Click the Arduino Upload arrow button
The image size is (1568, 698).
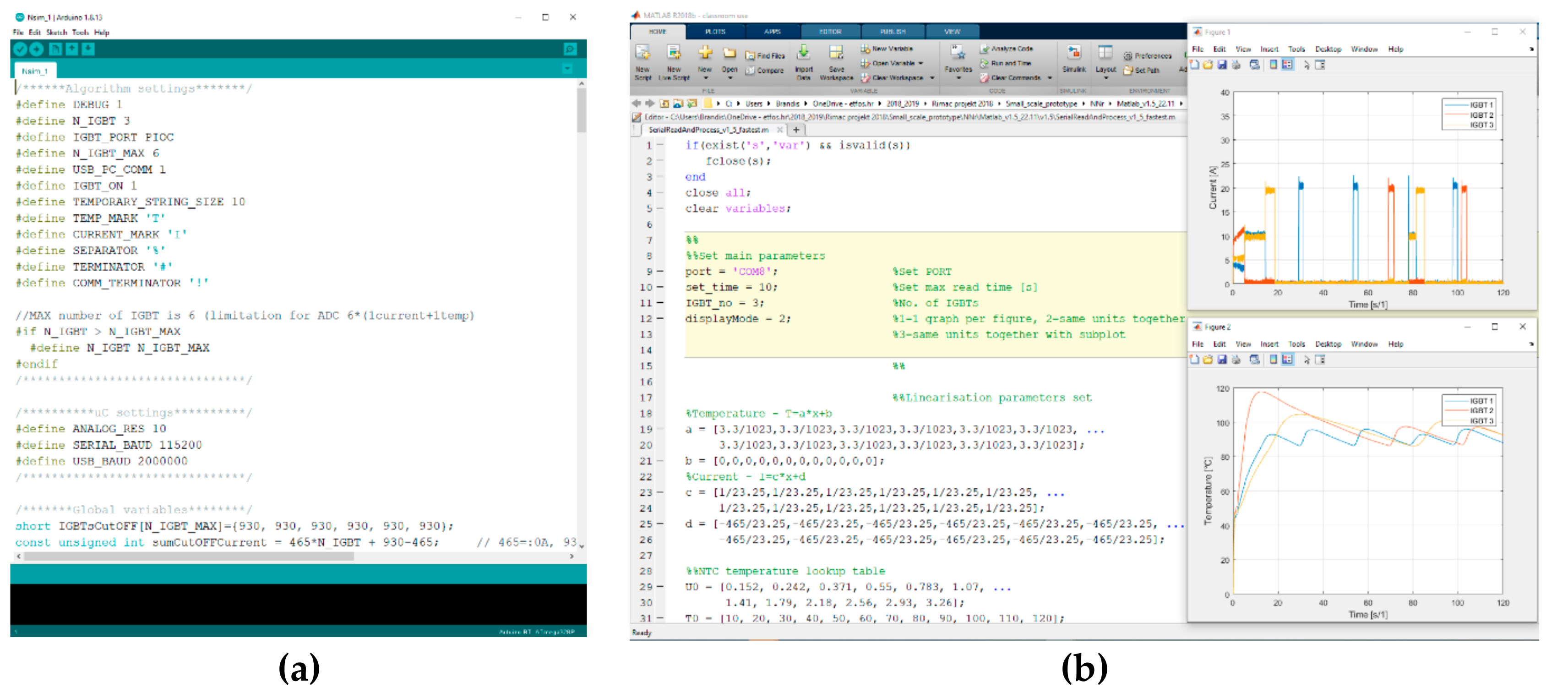37,49
